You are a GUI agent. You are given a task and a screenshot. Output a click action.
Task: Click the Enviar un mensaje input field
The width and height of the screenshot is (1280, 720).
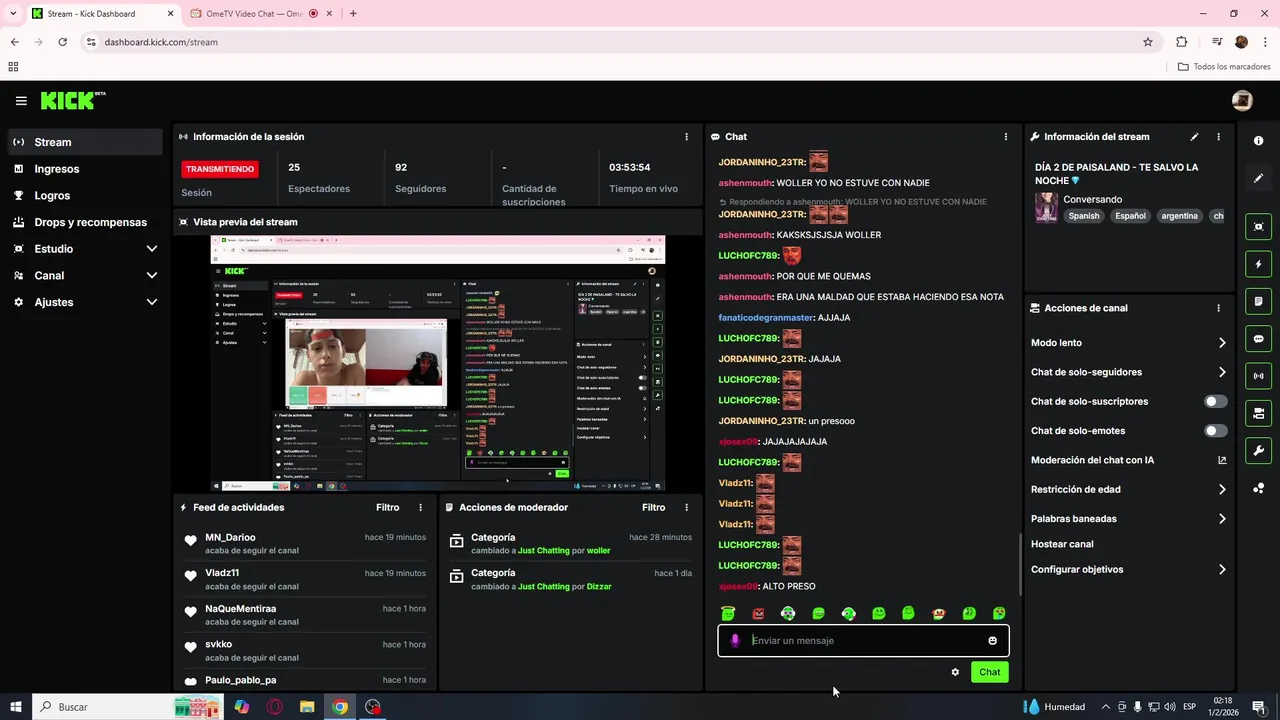(x=863, y=641)
